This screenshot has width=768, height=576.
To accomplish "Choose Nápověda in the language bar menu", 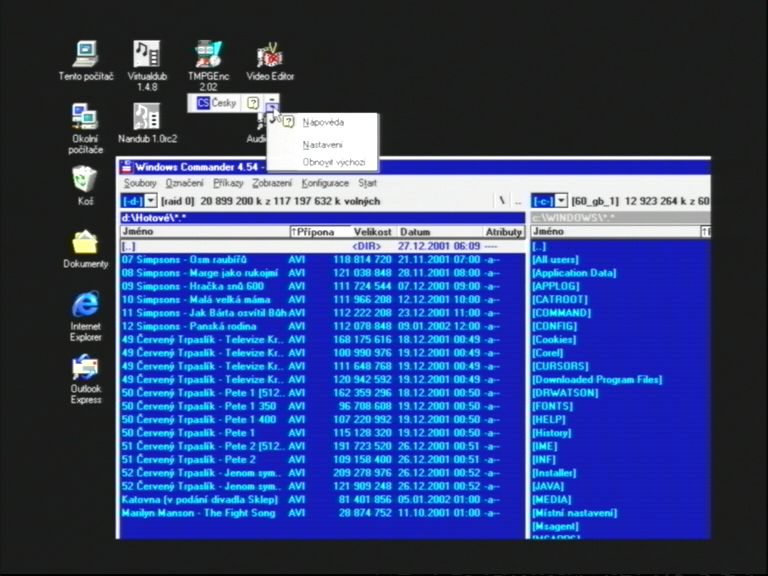I will pos(323,122).
